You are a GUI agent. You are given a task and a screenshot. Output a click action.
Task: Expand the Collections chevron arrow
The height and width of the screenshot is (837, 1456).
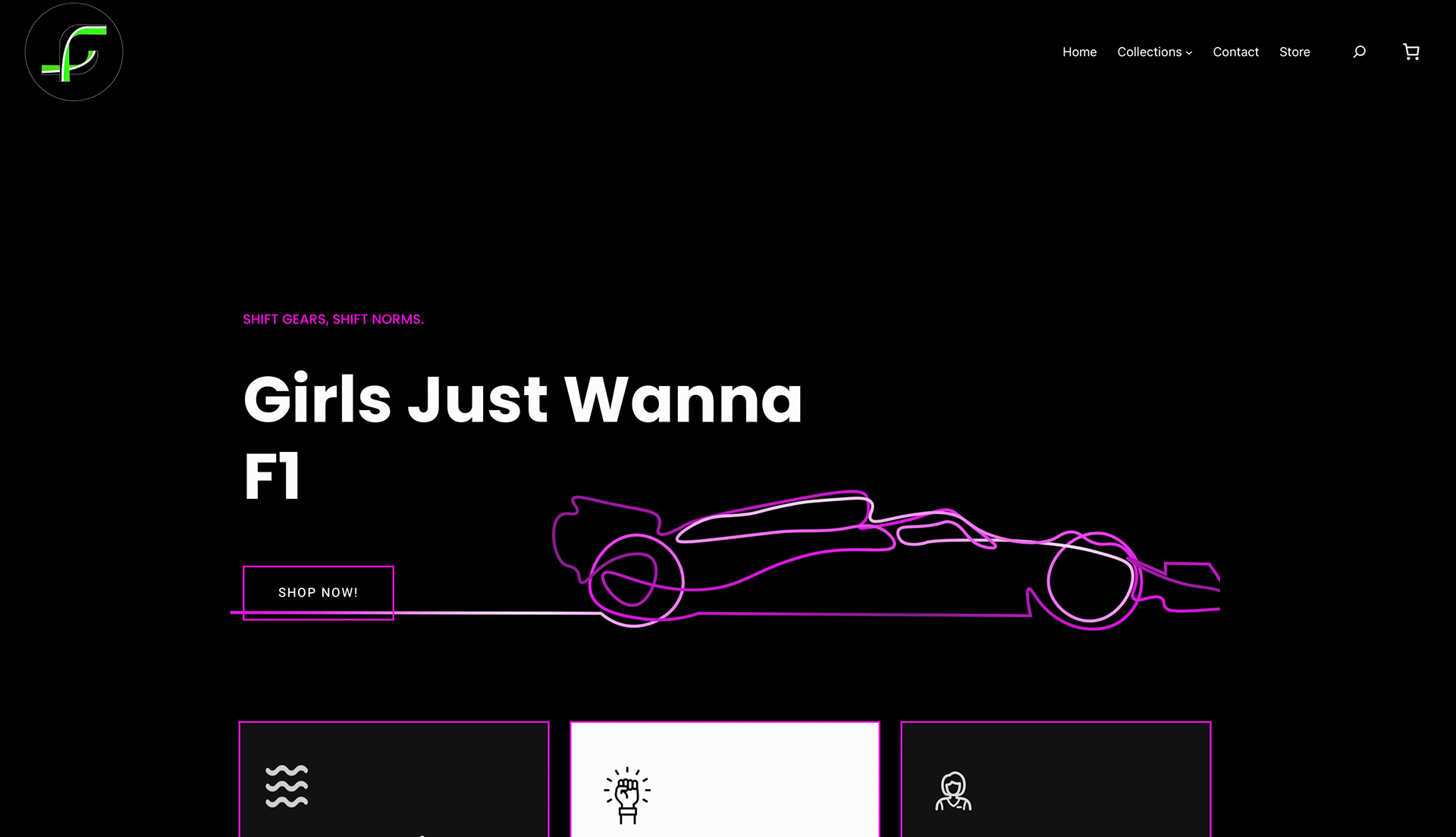(x=1189, y=53)
